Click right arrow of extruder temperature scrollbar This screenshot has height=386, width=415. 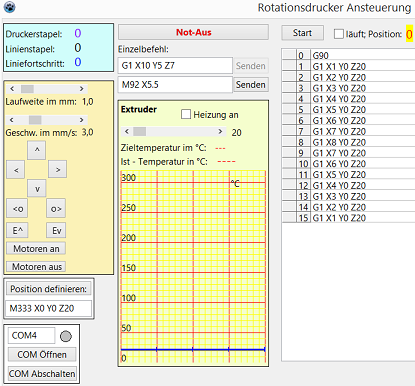click(220, 131)
